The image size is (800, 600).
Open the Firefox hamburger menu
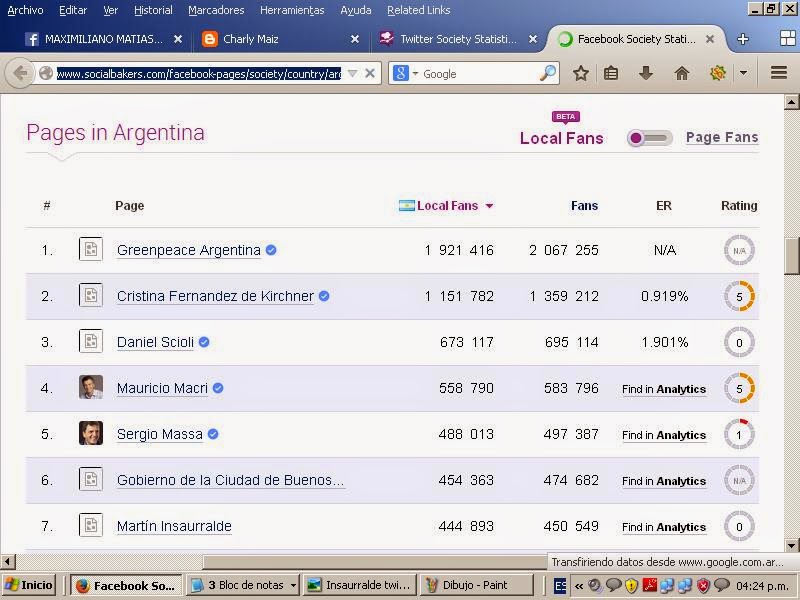[x=779, y=73]
